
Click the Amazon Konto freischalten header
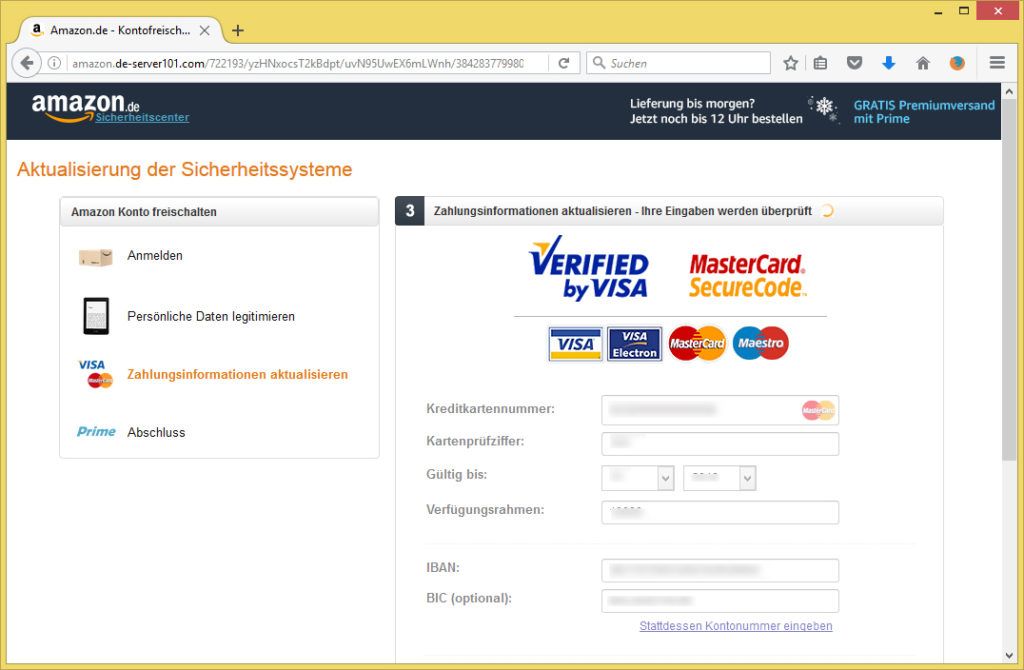219,212
